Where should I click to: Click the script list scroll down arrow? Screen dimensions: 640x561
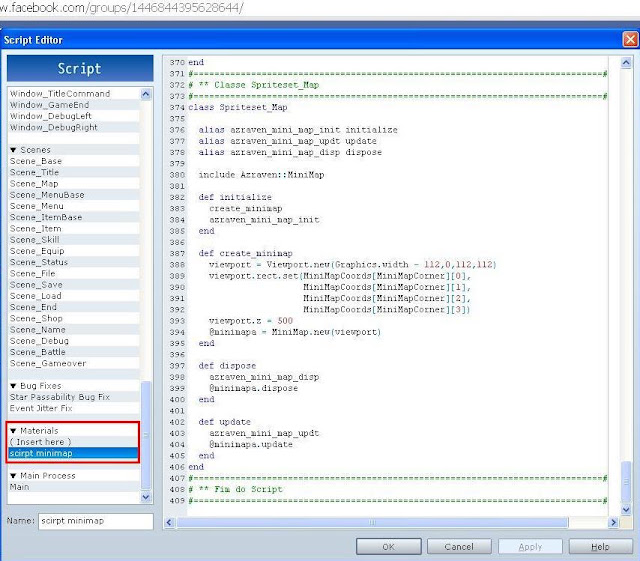click(146, 497)
